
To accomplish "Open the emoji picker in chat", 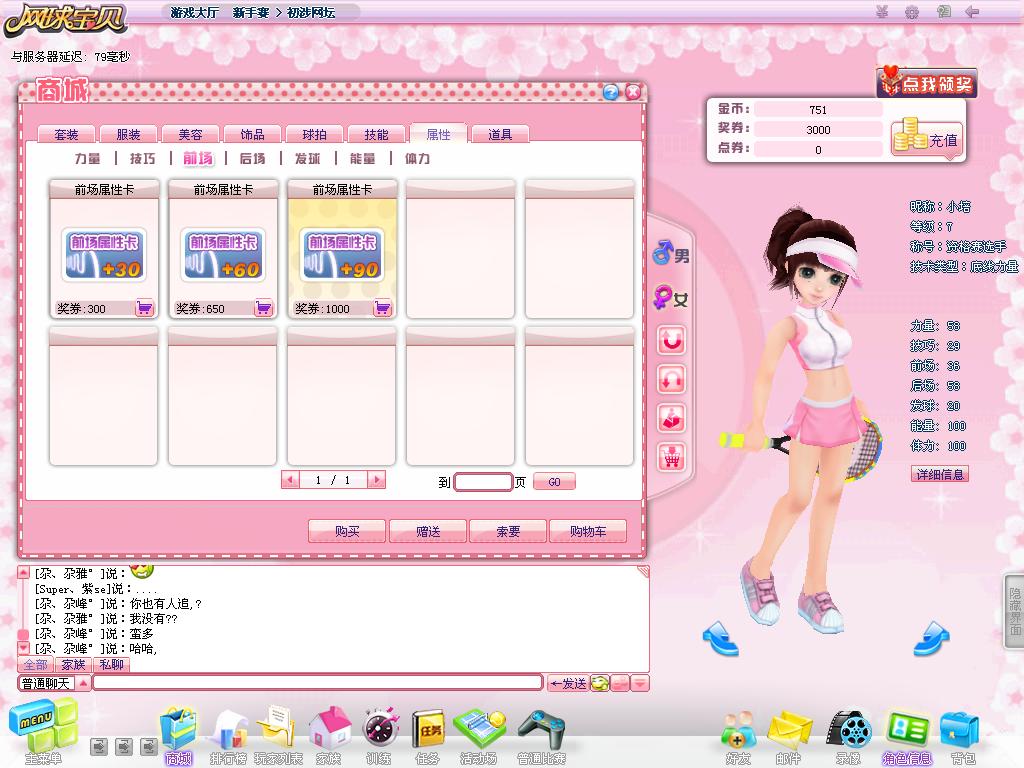I will (x=599, y=684).
